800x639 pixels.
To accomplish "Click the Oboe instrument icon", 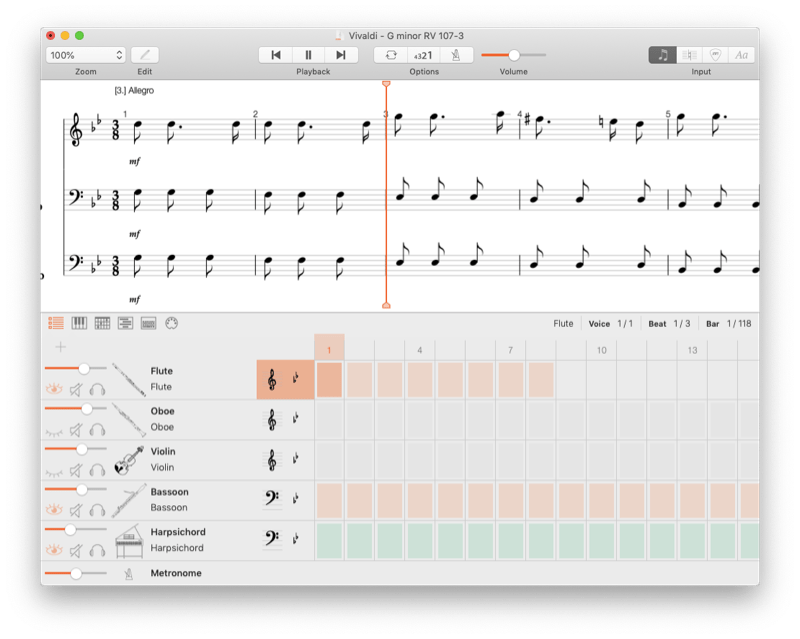I will (x=129, y=420).
